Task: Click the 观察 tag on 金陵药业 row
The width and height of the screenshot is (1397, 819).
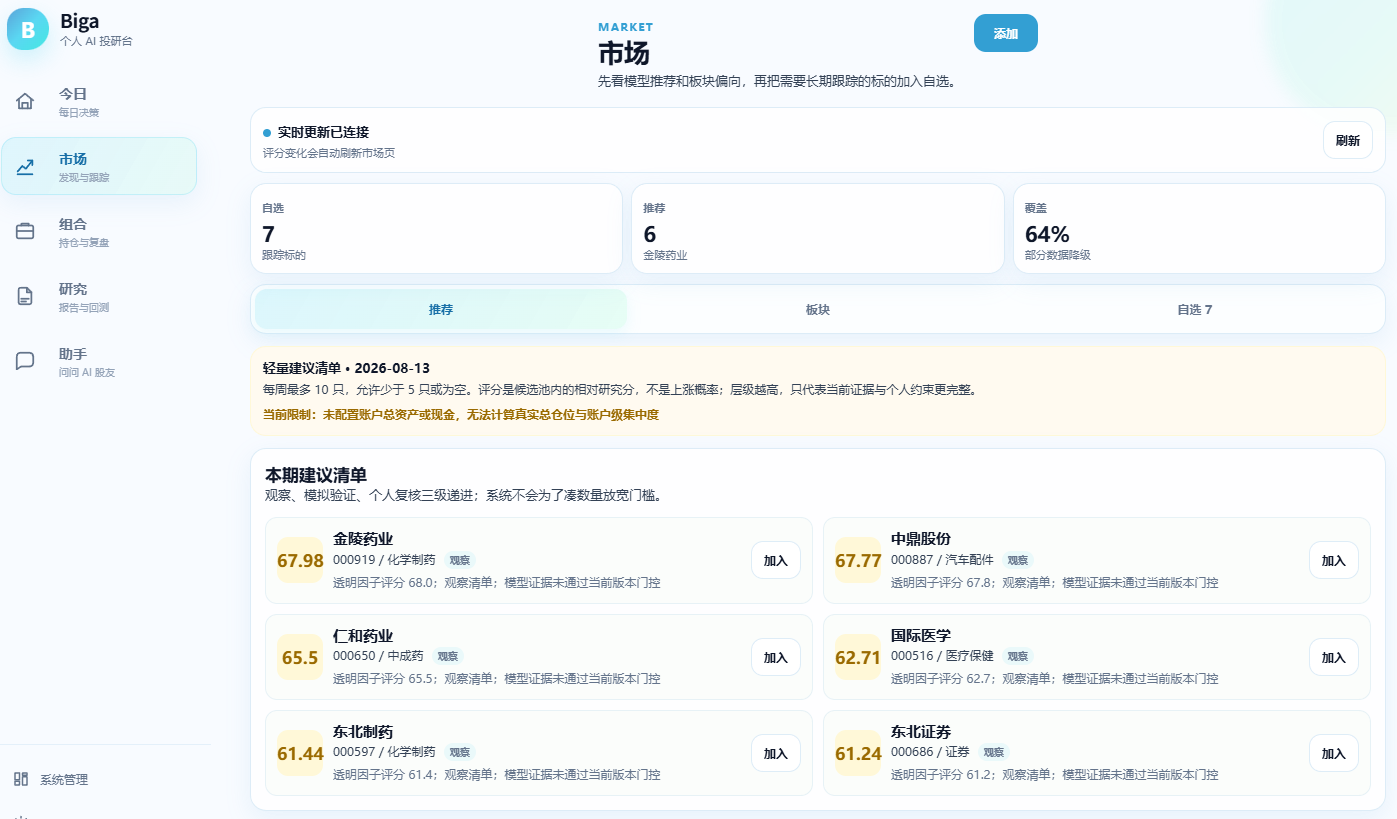Action: point(459,560)
